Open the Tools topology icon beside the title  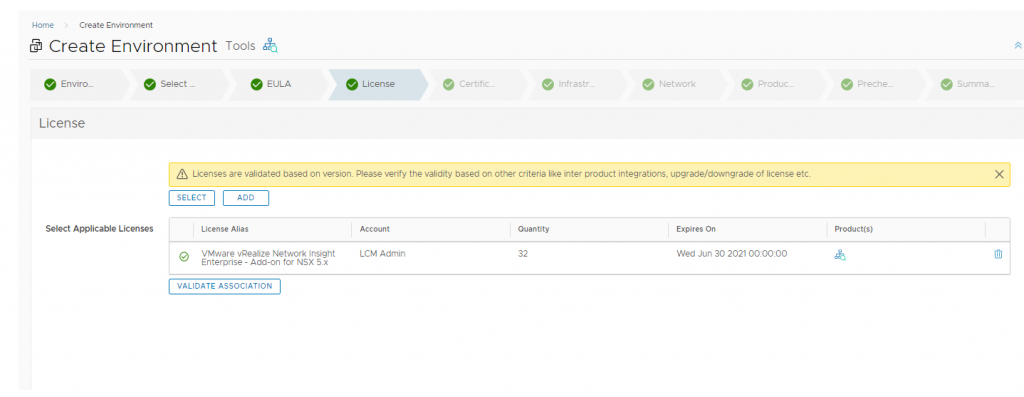(270, 46)
